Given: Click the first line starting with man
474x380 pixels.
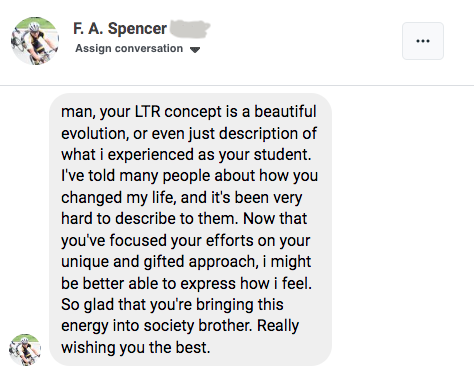Looking at the screenshot, I should pyautogui.click(x=189, y=112).
